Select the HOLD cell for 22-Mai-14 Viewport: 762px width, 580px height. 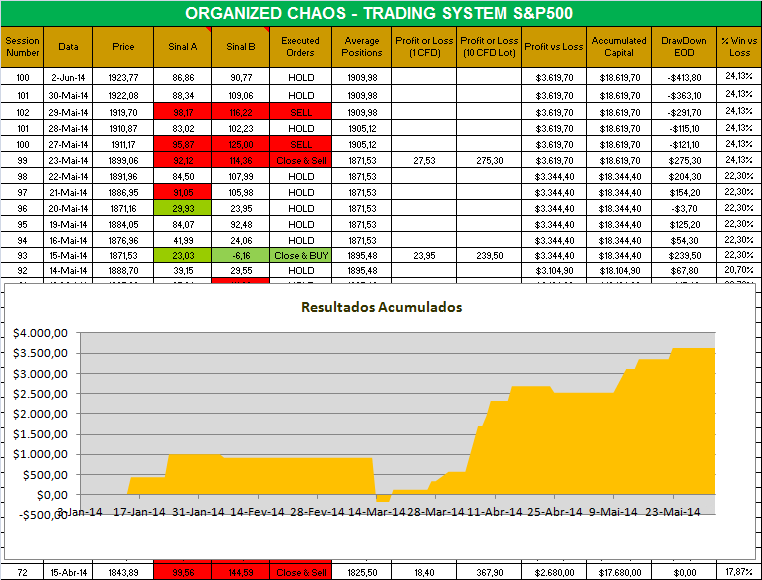[x=300, y=176]
